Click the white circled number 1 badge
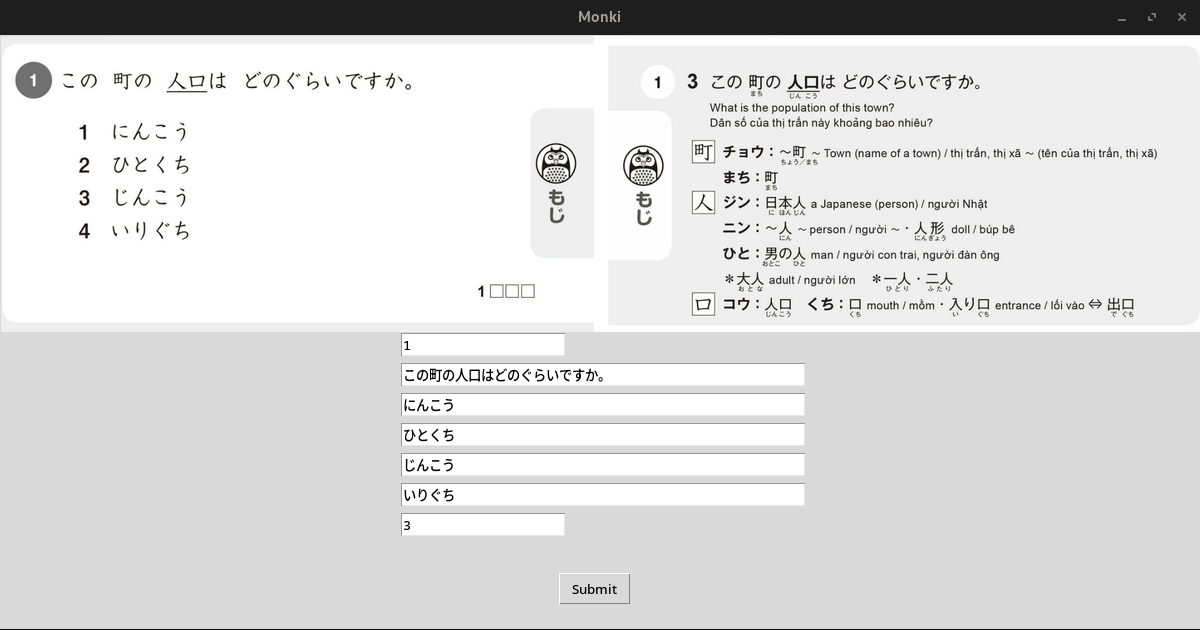This screenshot has height=630, width=1200. point(657,82)
